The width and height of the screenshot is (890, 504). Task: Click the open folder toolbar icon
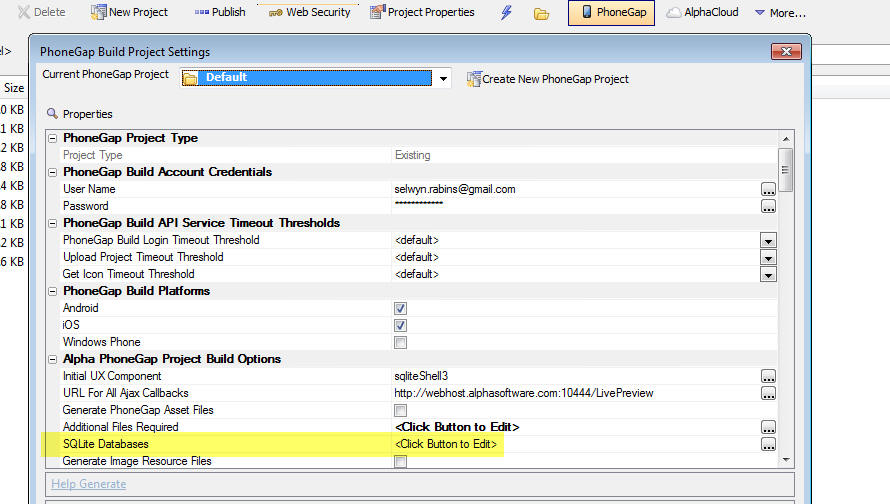[x=541, y=14]
